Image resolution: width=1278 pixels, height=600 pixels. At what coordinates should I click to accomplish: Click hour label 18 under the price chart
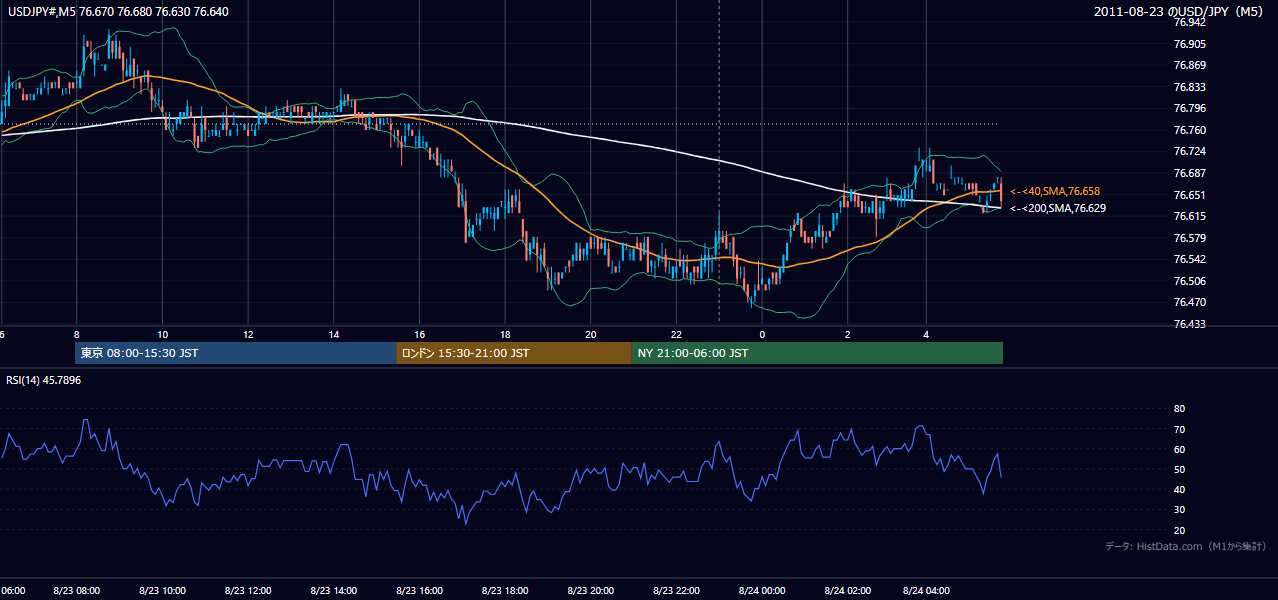click(505, 334)
